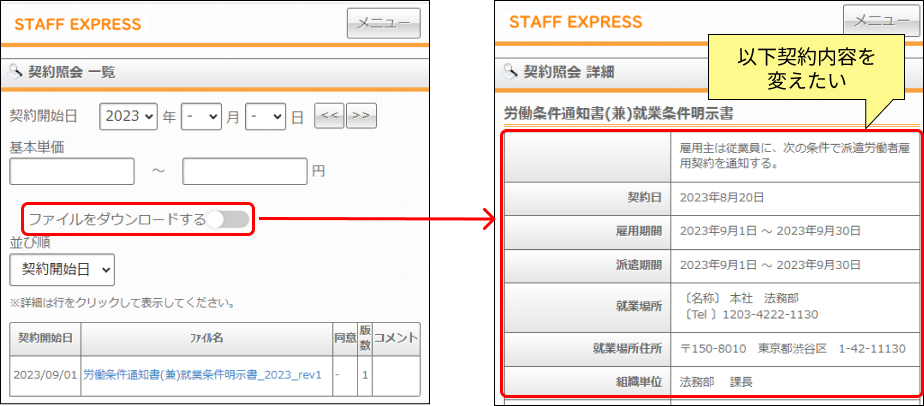Click the ファイル名 column header
Image resolution: width=924 pixels, height=406 pixels.
tap(204, 338)
